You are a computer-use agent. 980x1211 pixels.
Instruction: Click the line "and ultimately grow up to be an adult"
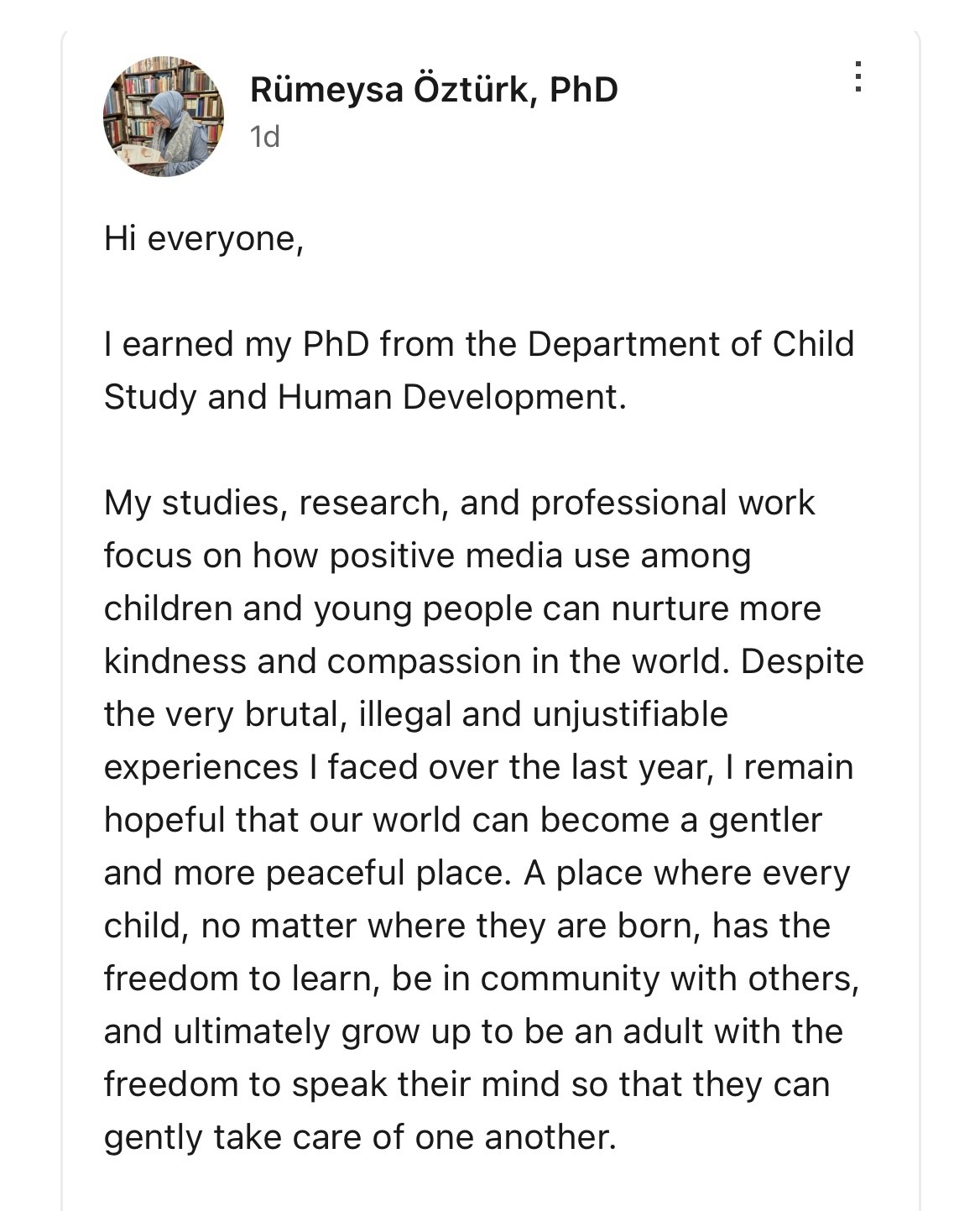pos(473,1031)
